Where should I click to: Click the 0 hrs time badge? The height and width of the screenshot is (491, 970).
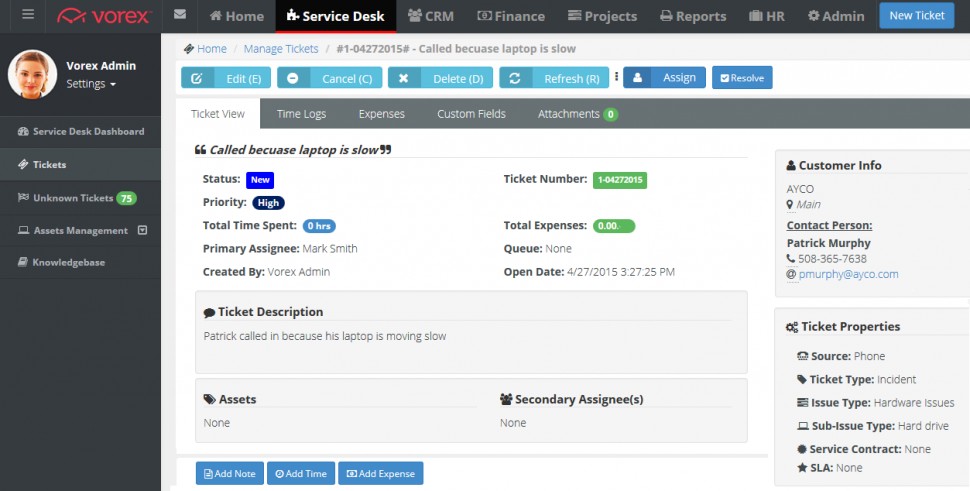click(319, 226)
